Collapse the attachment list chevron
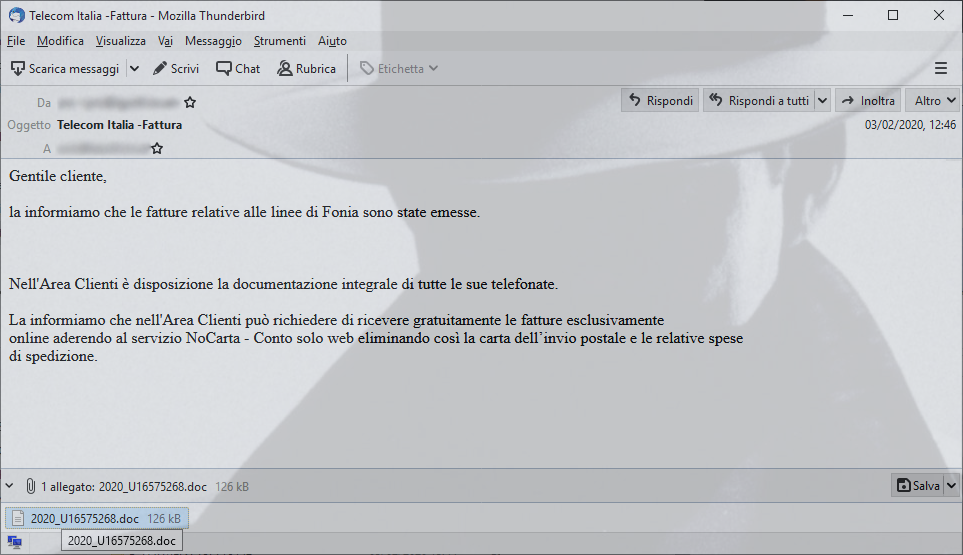The height and width of the screenshot is (555, 963). (x=9, y=486)
